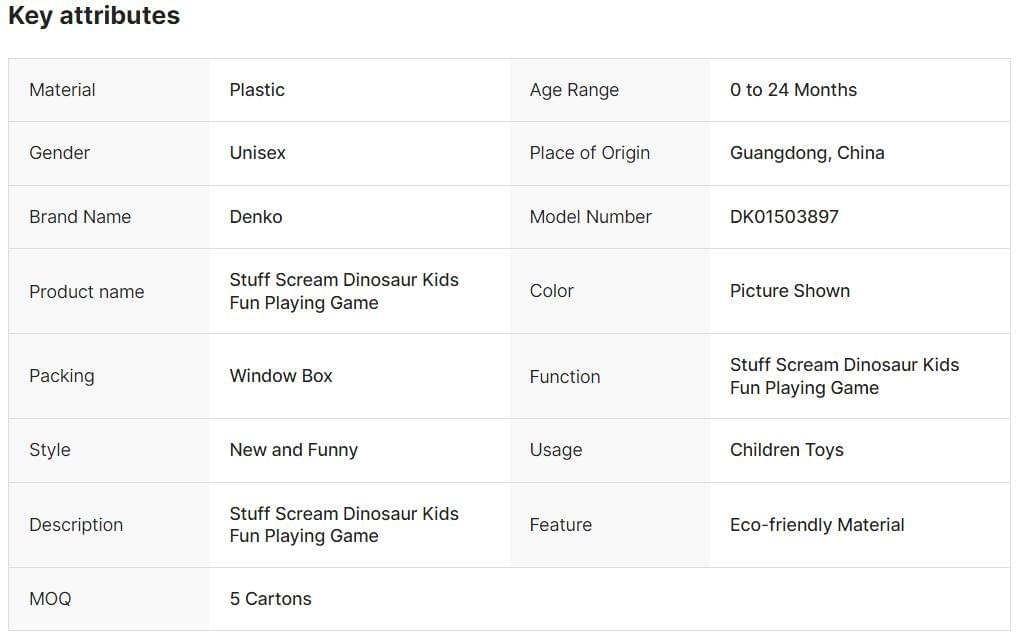The image size is (1020, 640).
Task: Click the Description label cell
Action: point(76,525)
